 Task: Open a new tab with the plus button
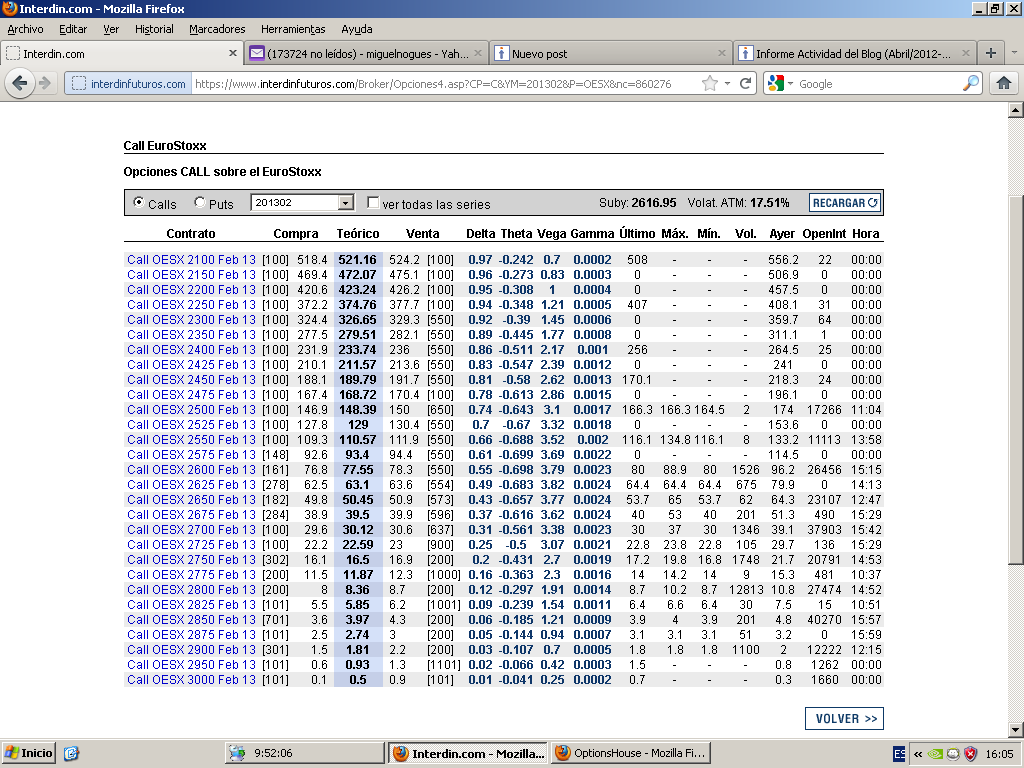(x=991, y=53)
